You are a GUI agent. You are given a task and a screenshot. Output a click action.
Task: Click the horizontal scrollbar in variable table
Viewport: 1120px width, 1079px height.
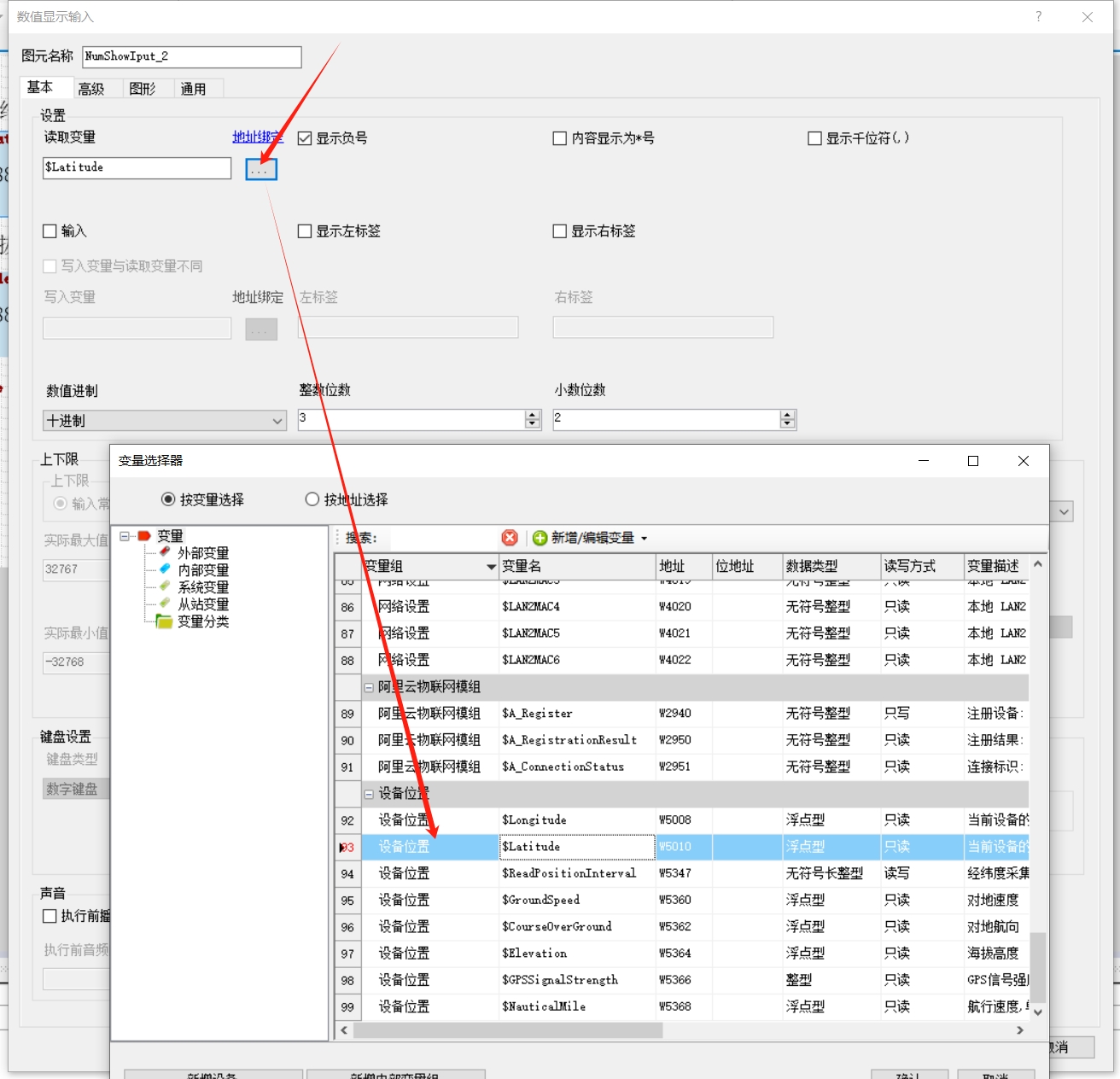[508, 1030]
